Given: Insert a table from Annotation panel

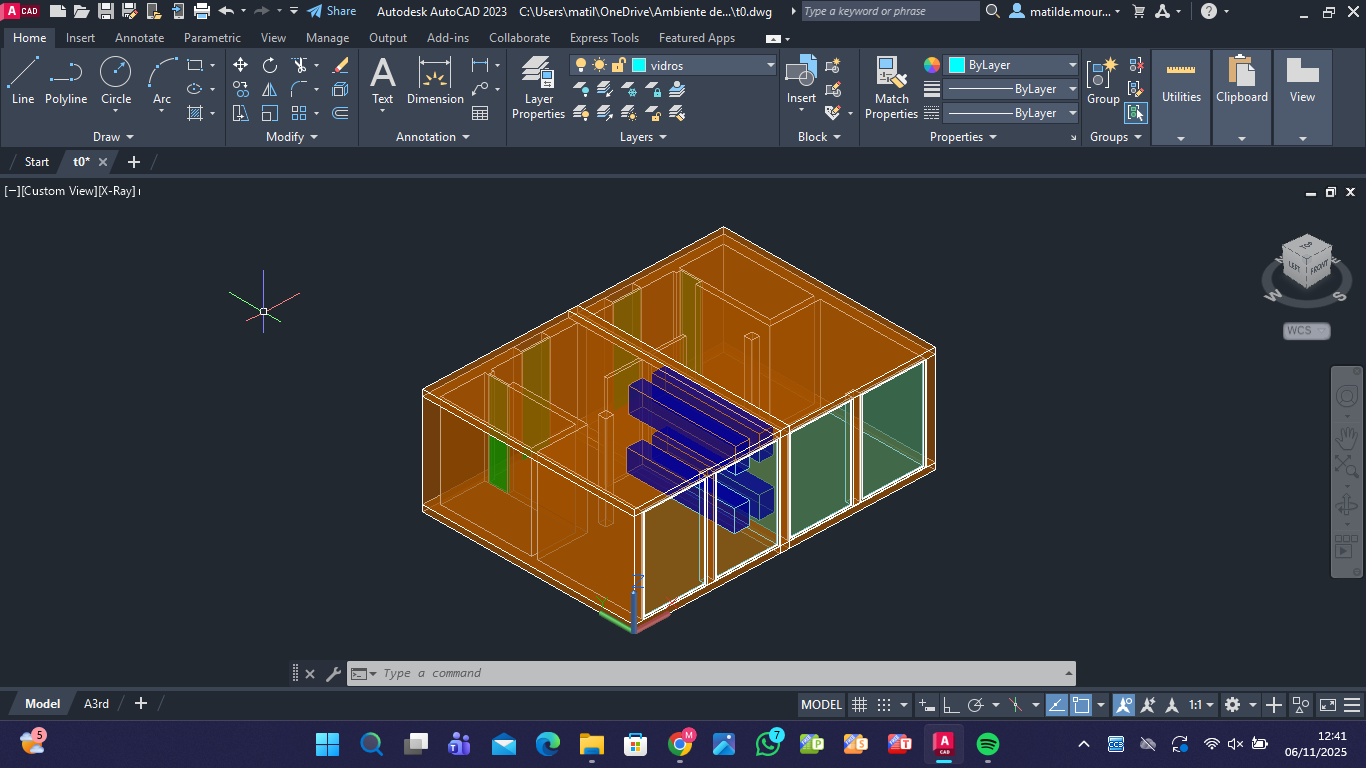Looking at the screenshot, I should pyautogui.click(x=480, y=113).
